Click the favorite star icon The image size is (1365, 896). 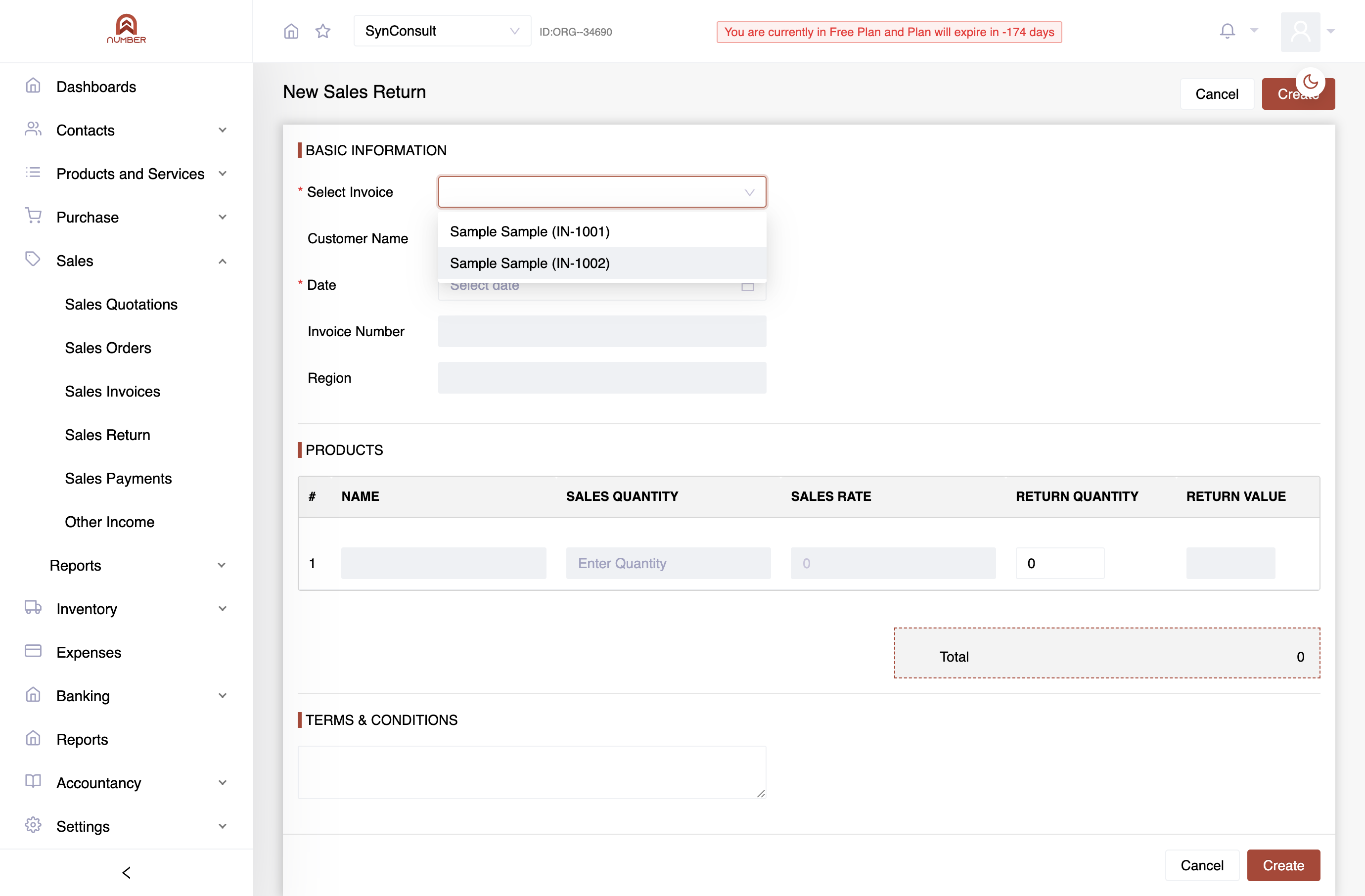pyautogui.click(x=323, y=31)
